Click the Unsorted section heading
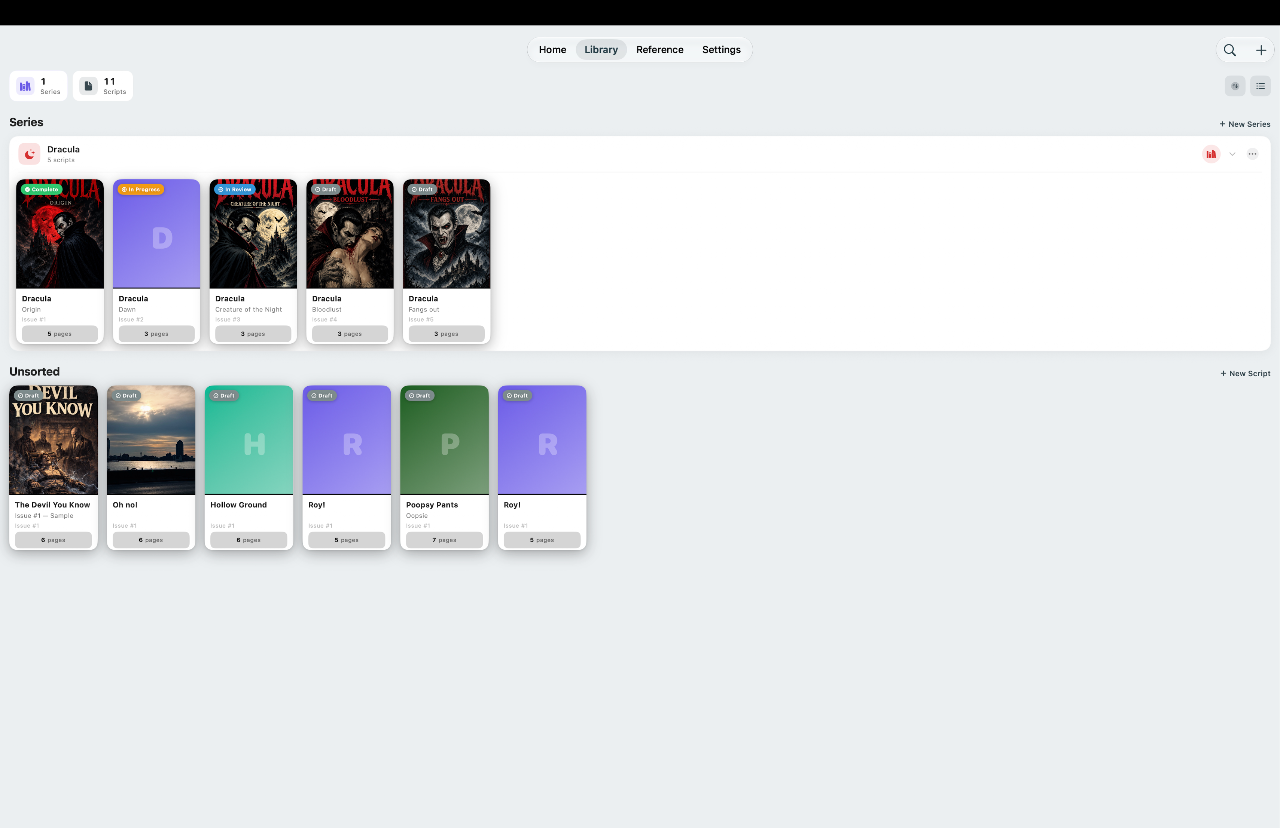The height and width of the screenshot is (828, 1280). tap(35, 372)
